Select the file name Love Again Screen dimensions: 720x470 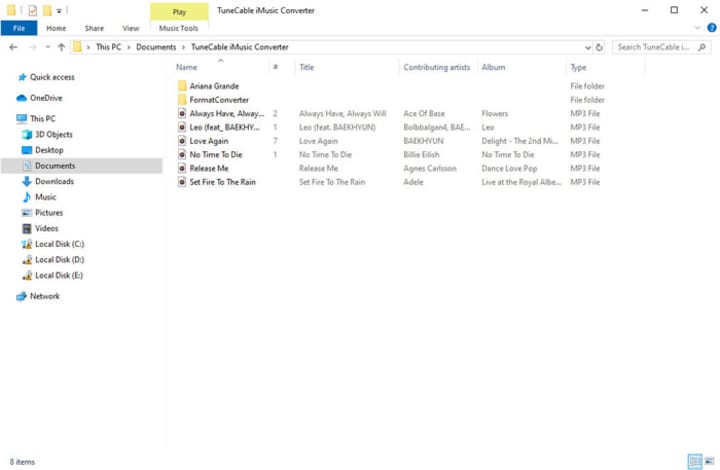(x=209, y=141)
